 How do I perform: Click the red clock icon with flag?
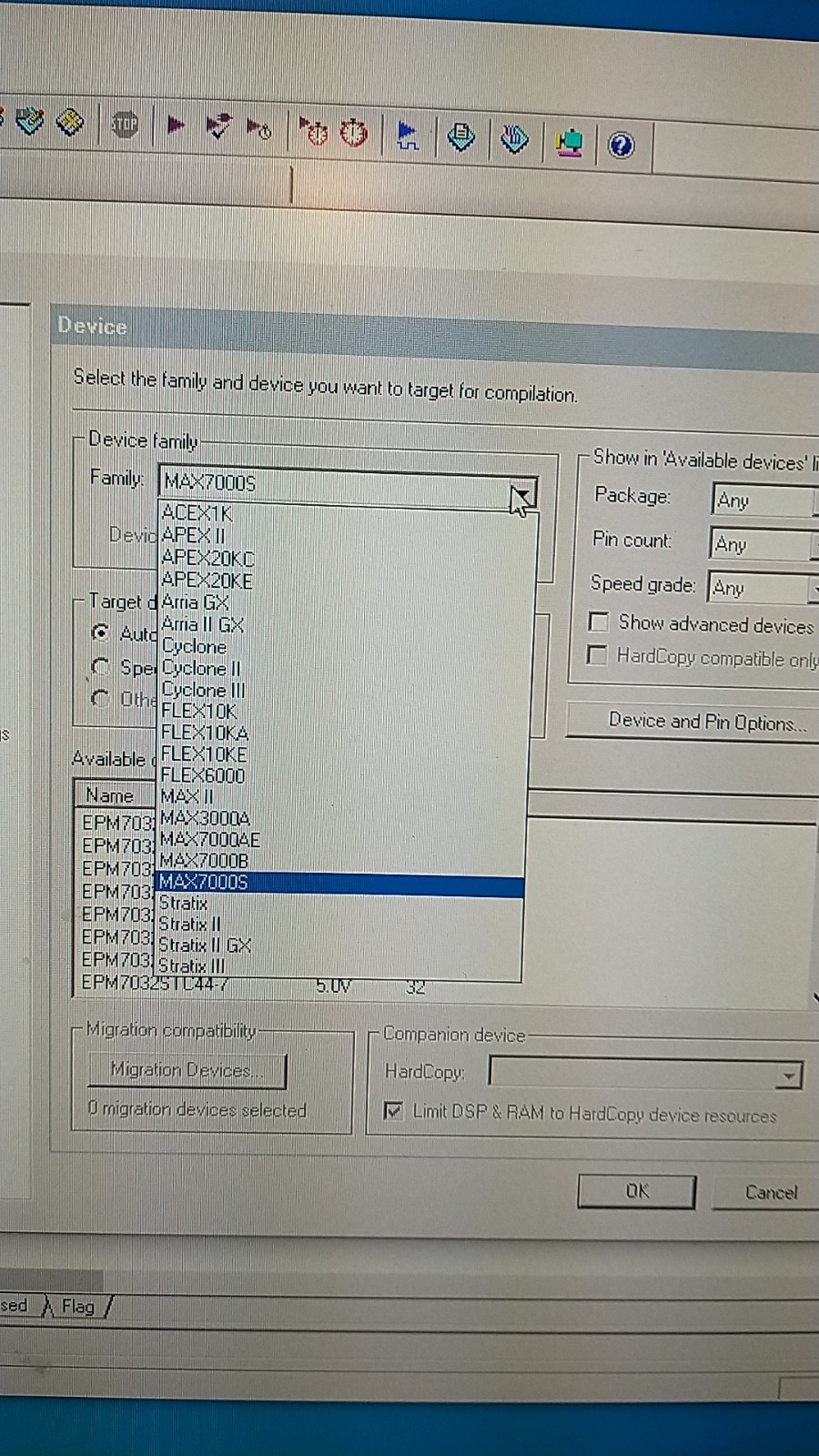coord(314,132)
